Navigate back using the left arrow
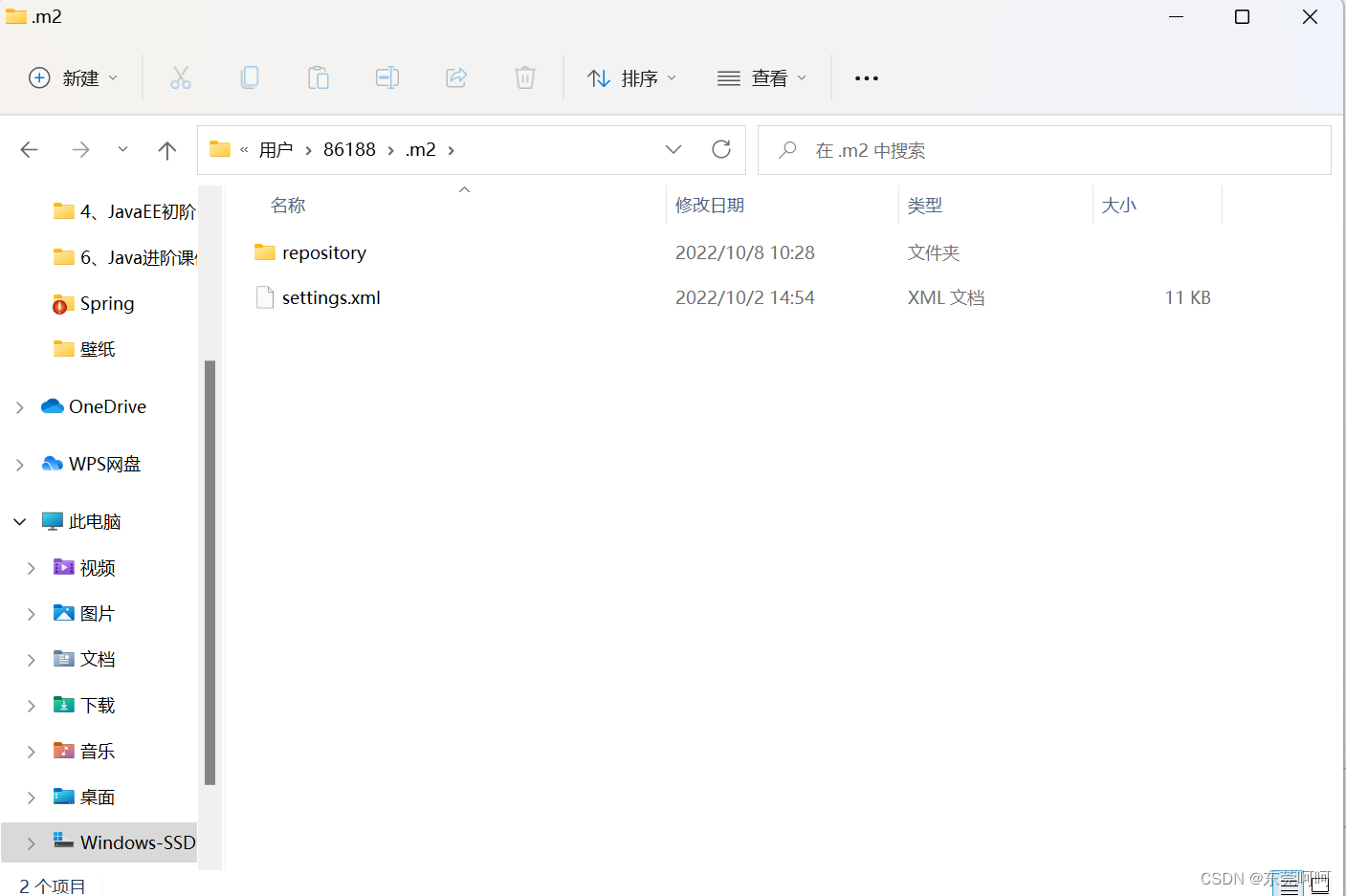1346x896 pixels. click(29, 149)
